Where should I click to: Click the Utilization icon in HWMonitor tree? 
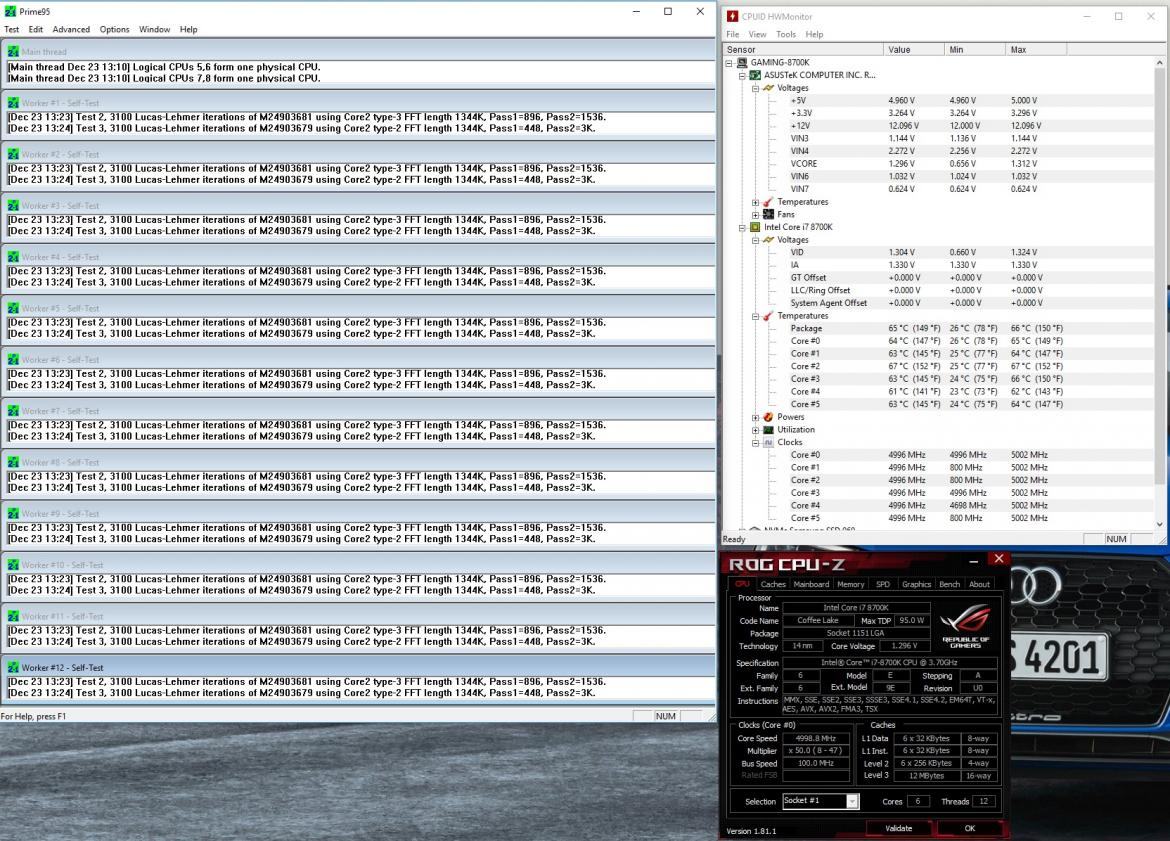[x=769, y=430]
